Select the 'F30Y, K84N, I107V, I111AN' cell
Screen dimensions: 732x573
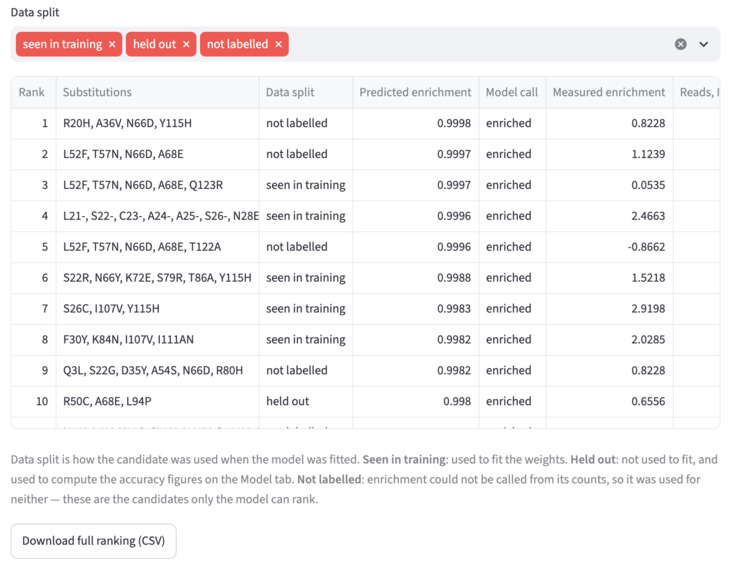coord(158,340)
